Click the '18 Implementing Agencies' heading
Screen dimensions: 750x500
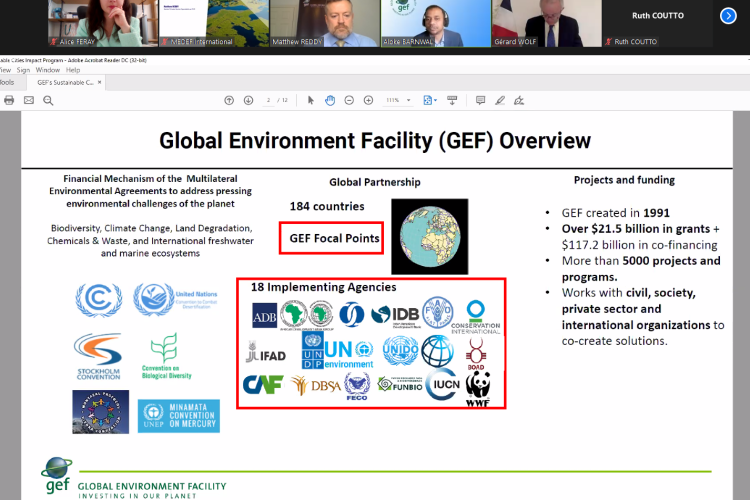coord(324,287)
